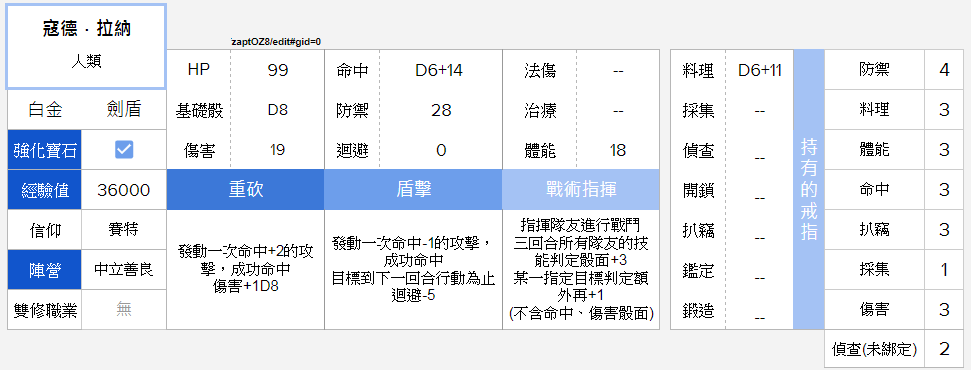Click the 基礎骰 label cell

pos(199,110)
